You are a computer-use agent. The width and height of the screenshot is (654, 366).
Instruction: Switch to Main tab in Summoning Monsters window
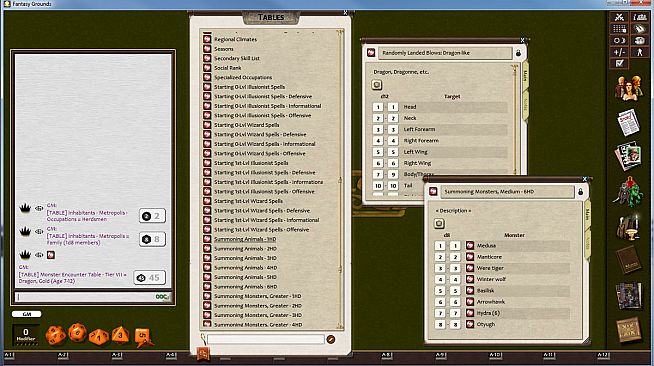587,215
